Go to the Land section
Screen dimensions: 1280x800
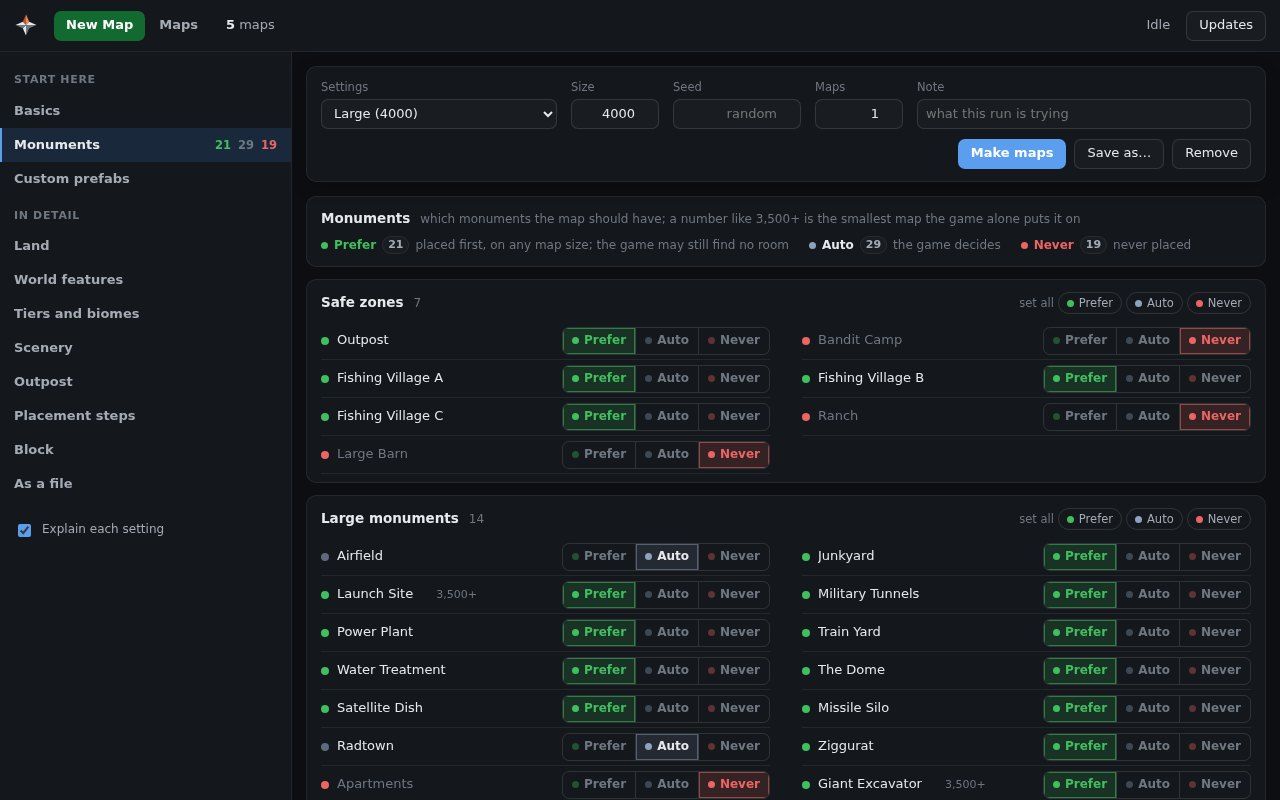tap(146, 246)
